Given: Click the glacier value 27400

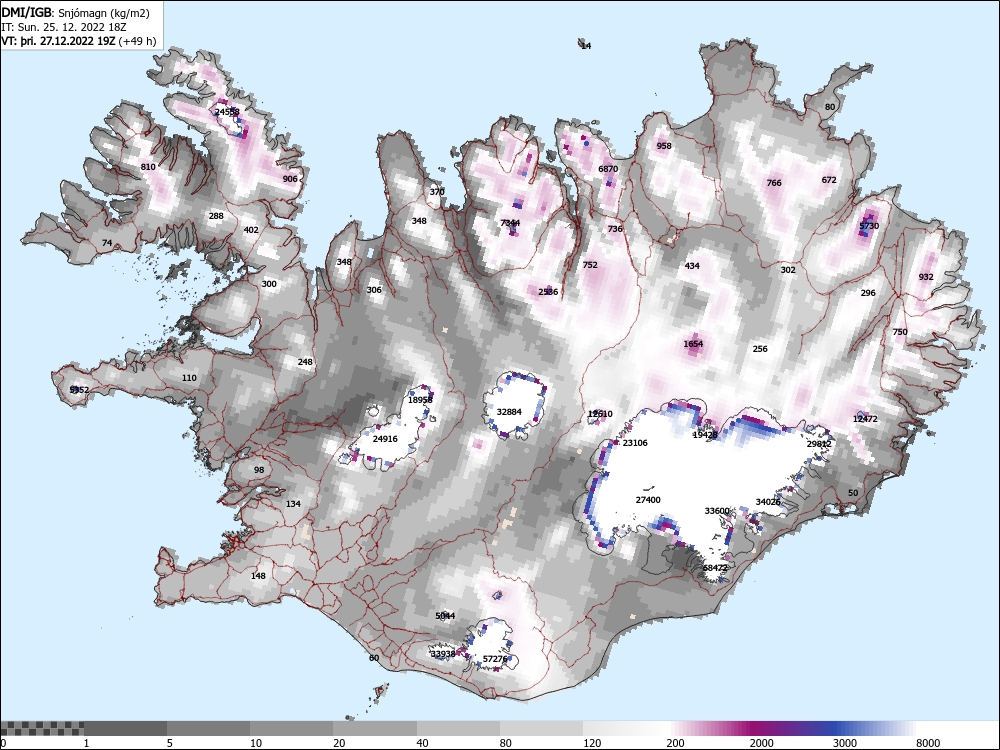Looking at the screenshot, I should (648, 501).
